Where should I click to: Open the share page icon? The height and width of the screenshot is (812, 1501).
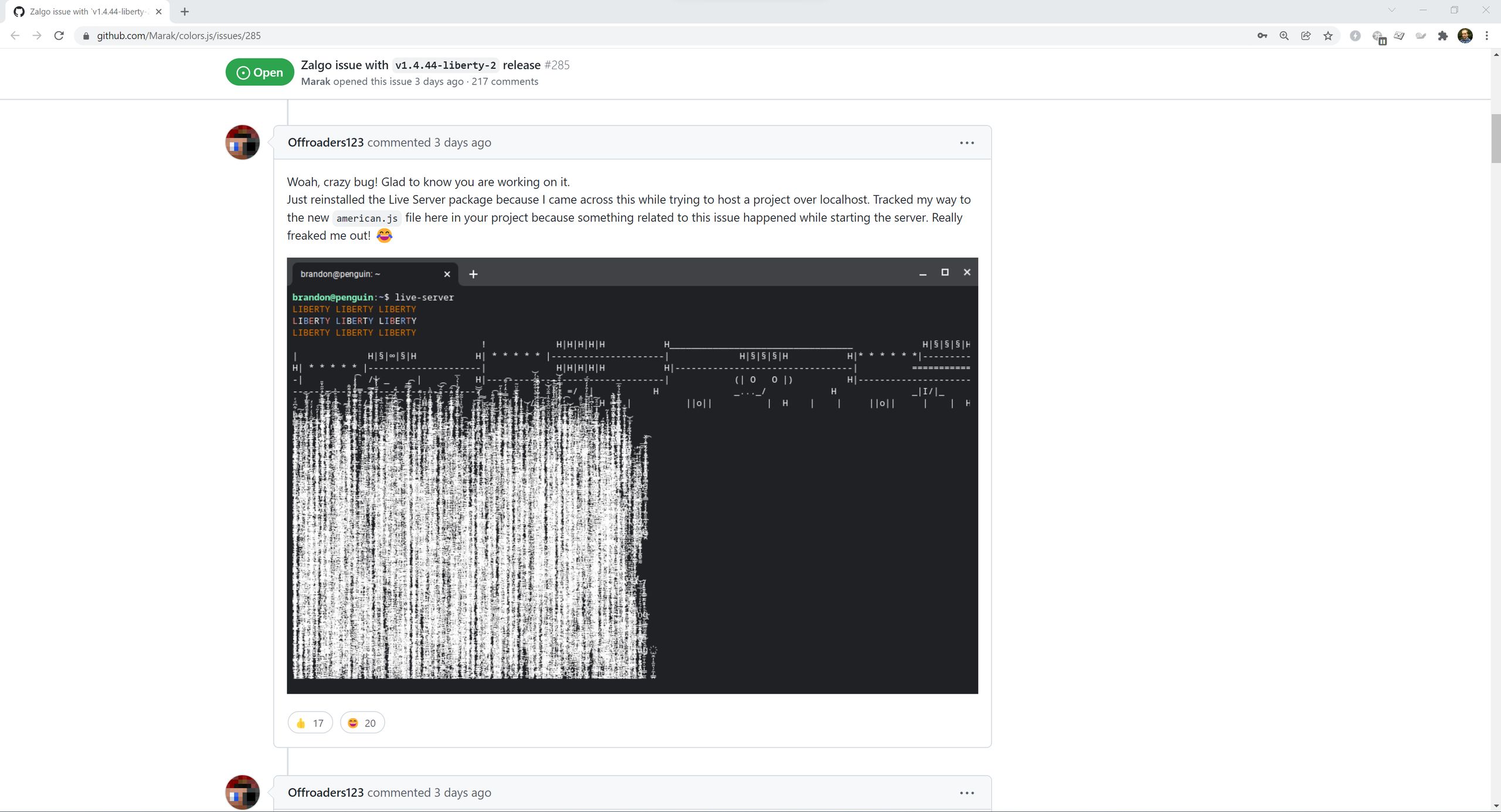[1306, 36]
